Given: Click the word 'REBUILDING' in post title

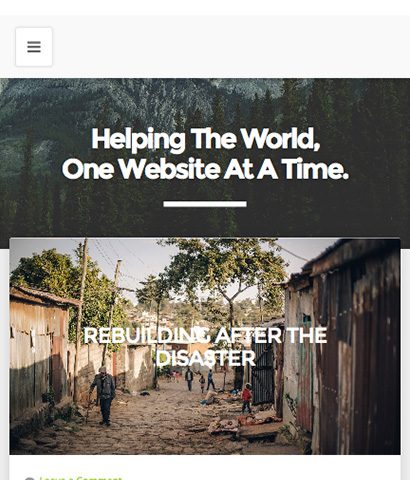Looking at the screenshot, I should coord(147,336).
